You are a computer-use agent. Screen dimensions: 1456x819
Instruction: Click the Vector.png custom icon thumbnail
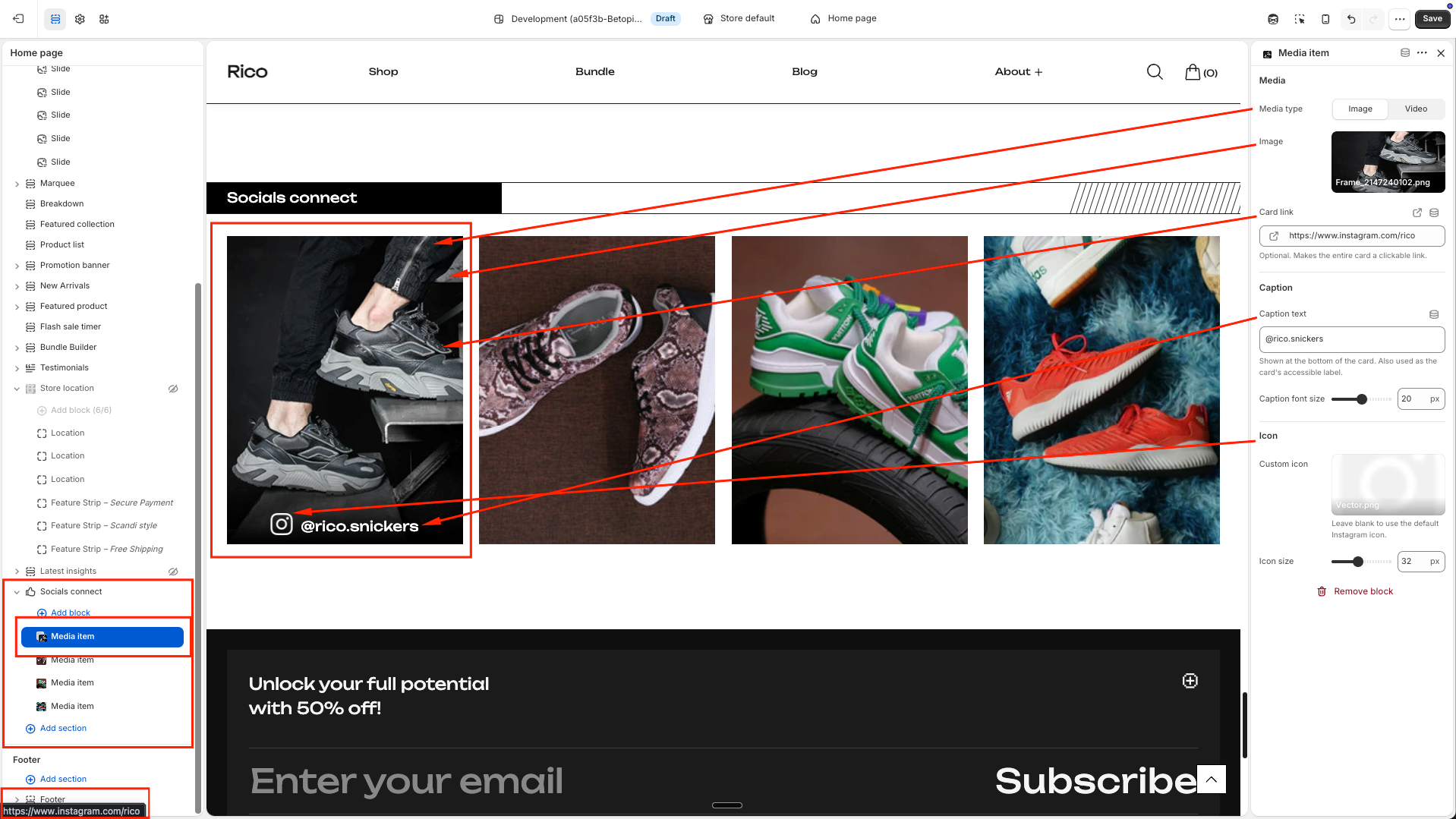[x=1388, y=484]
